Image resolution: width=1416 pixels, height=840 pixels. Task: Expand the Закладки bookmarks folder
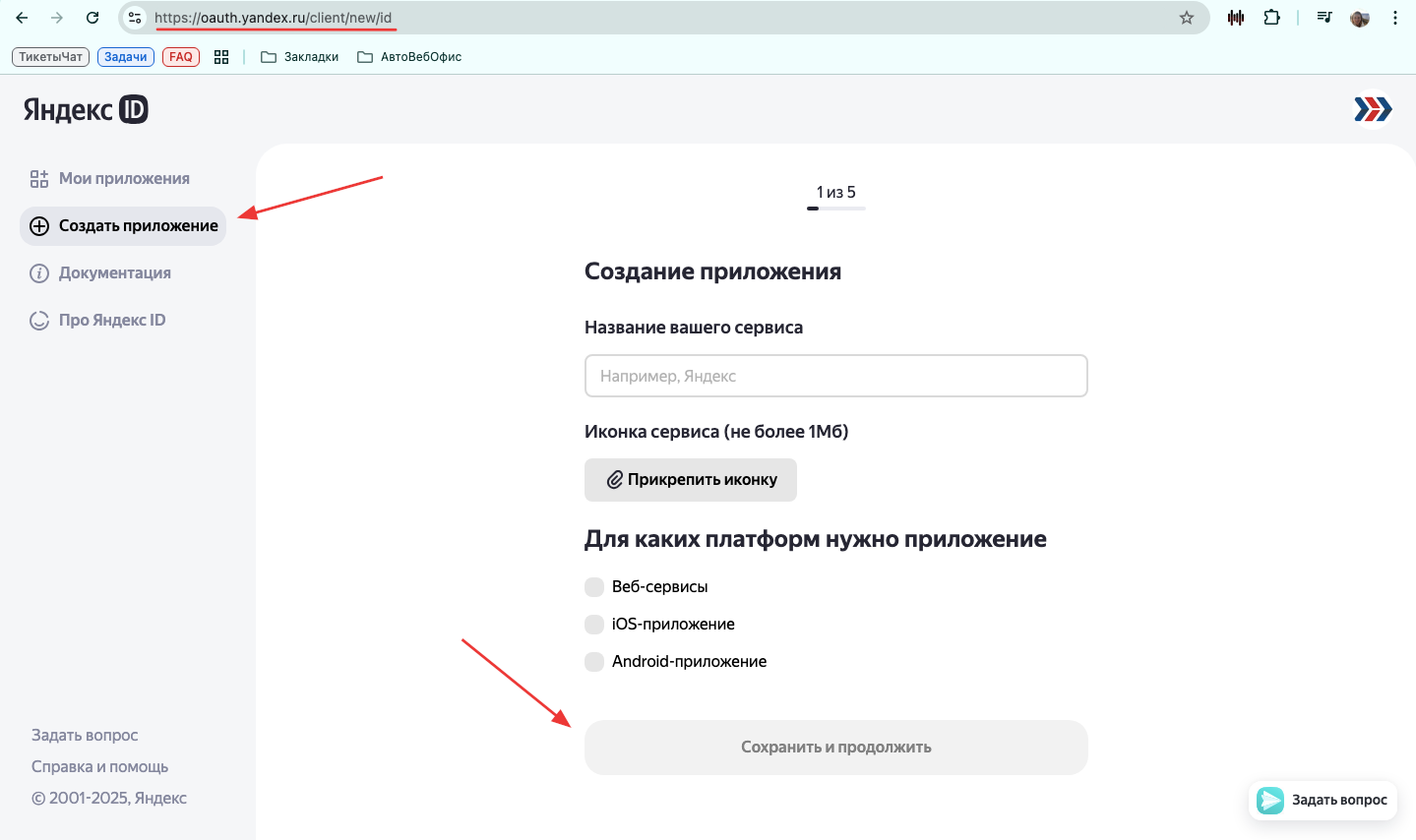[299, 57]
